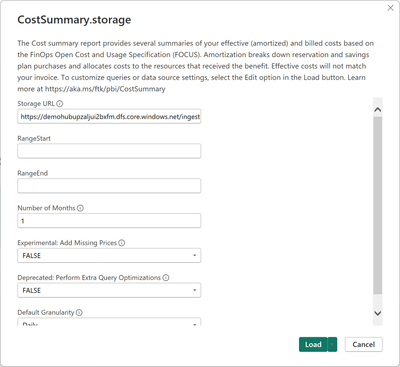Close the CostSummary.storage dialog
Screen dimensions: 400x367
pyautogui.click(x=390, y=8)
